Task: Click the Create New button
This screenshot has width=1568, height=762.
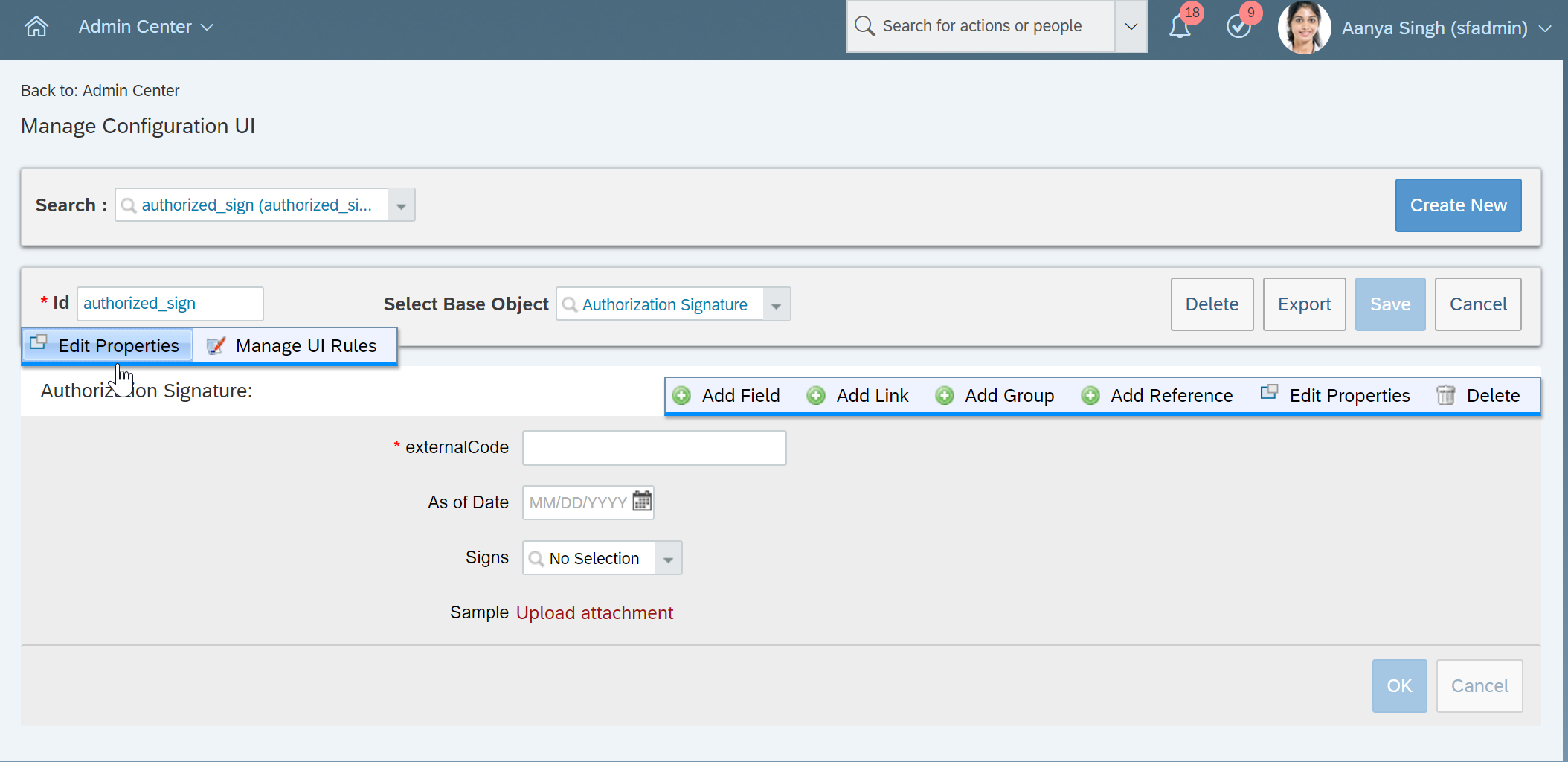Action: click(x=1458, y=205)
